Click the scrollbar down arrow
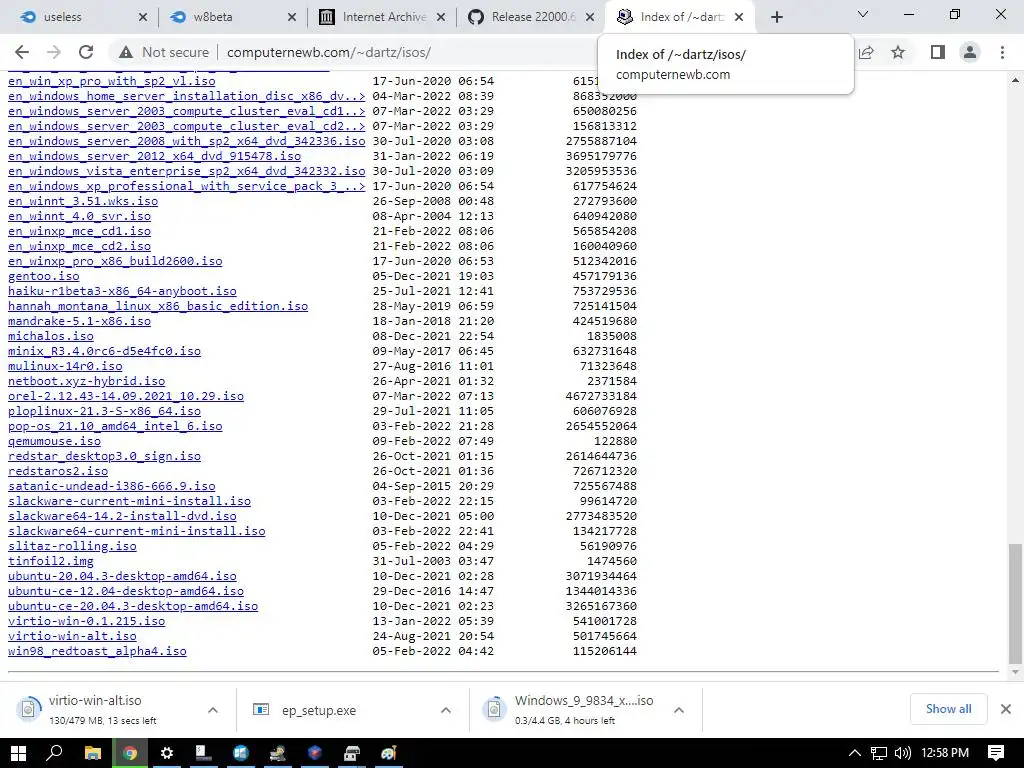1024x768 pixels. pos(1015,672)
